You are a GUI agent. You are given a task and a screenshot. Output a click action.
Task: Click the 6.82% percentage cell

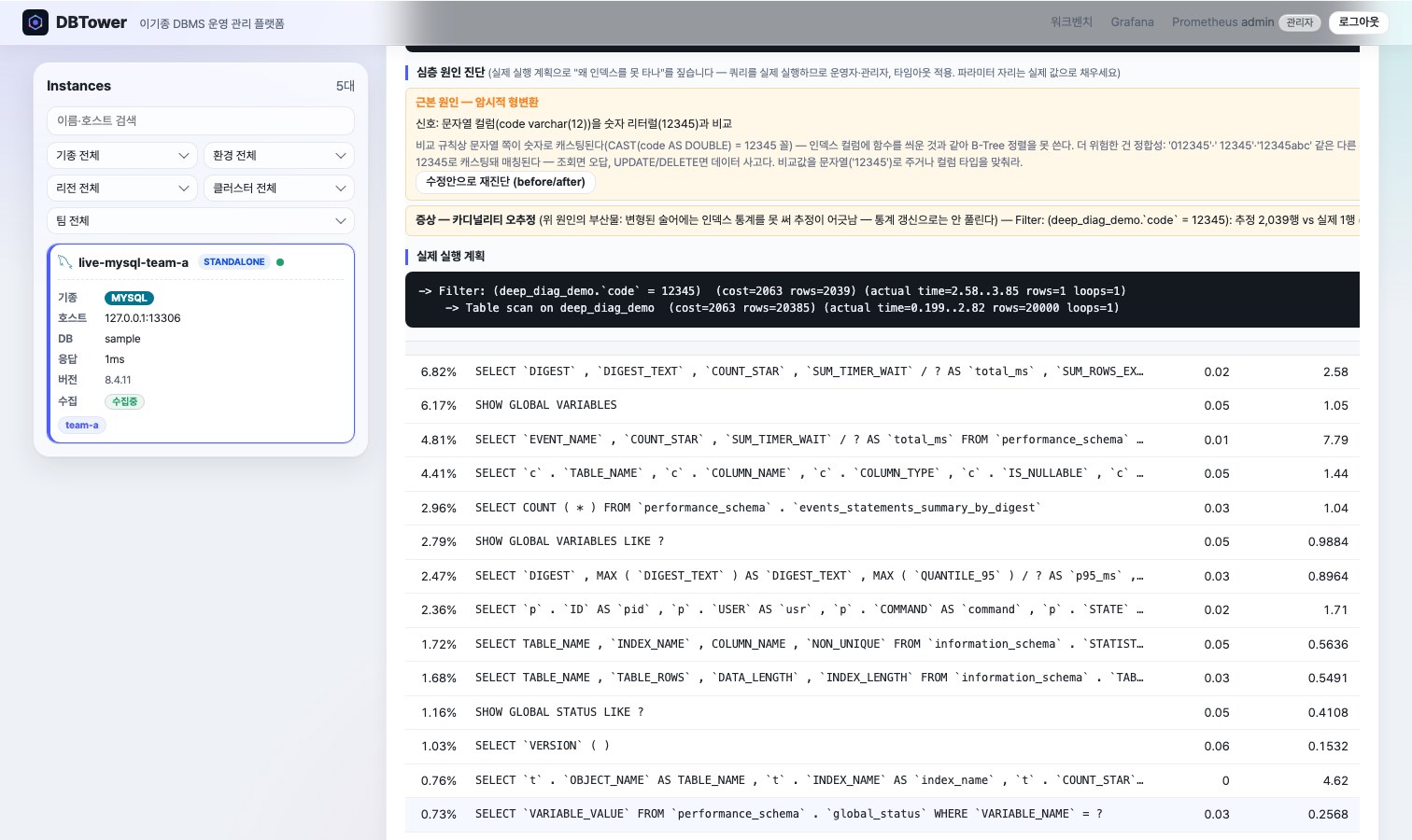(439, 371)
